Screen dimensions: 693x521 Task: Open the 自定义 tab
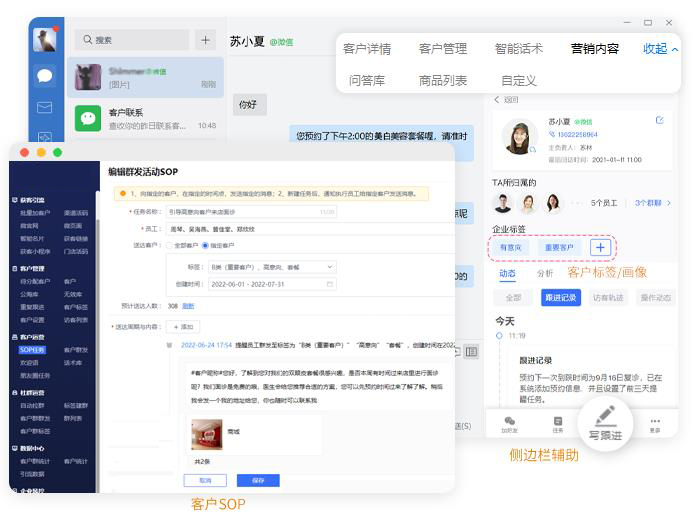[518, 80]
